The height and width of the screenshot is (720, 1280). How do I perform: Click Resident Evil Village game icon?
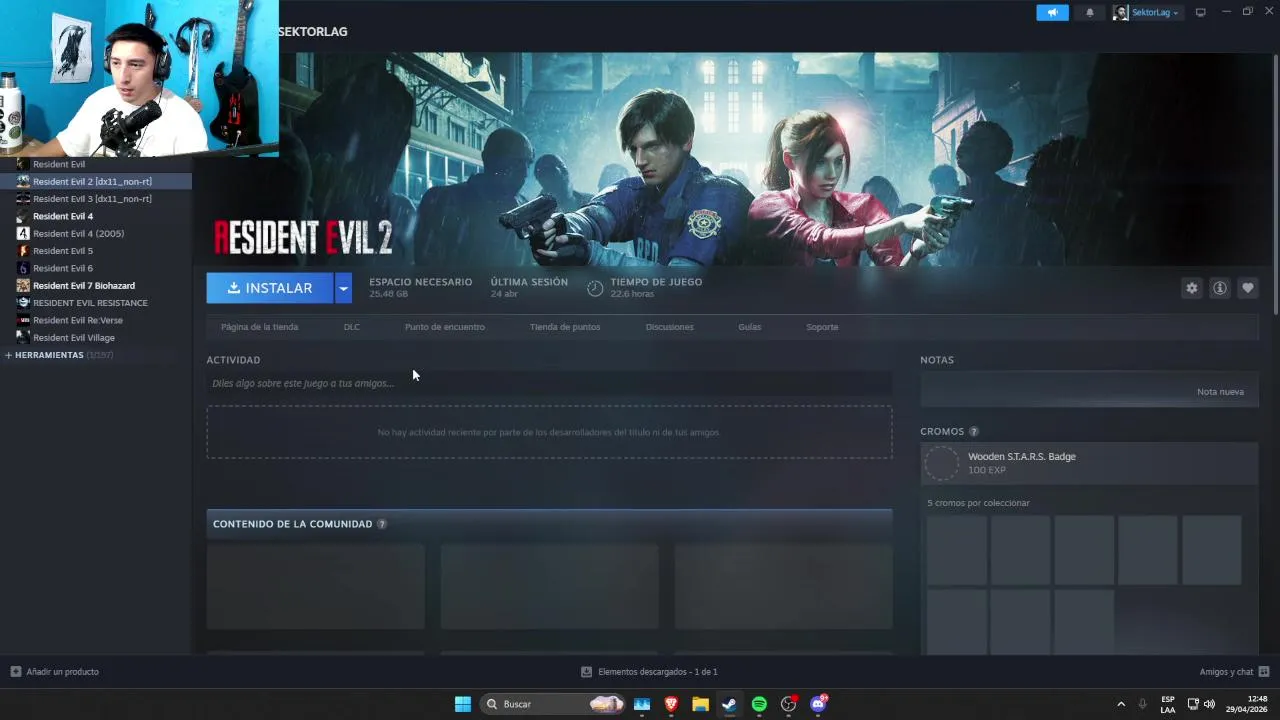click(x=23, y=338)
